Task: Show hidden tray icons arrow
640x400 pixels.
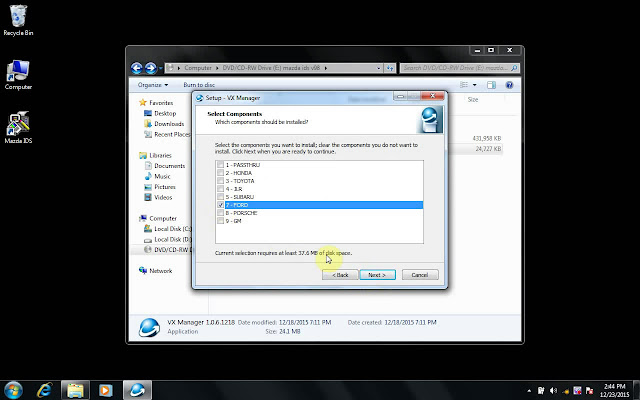Action: (x=529, y=391)
